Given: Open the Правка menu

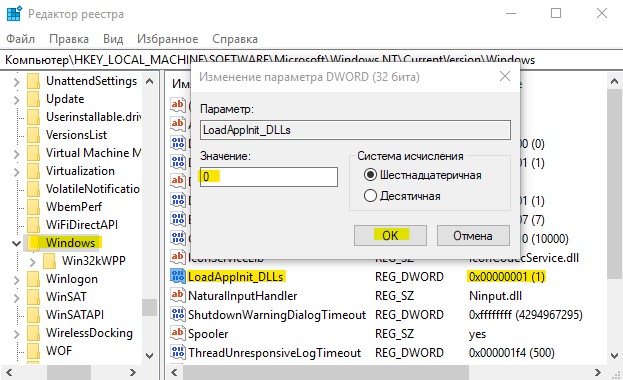Looking at the screenshot, I should pyautogui.click(x=69, y=39).
